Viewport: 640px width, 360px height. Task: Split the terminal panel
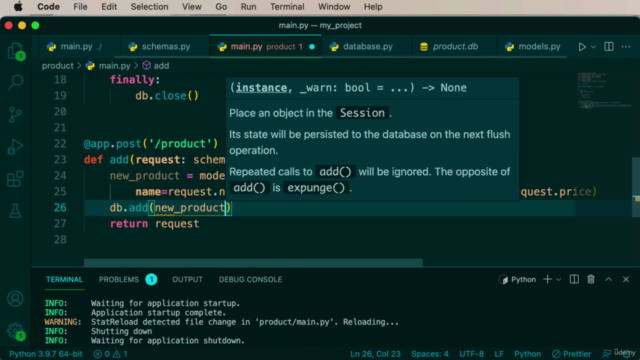tap(574, 279)
